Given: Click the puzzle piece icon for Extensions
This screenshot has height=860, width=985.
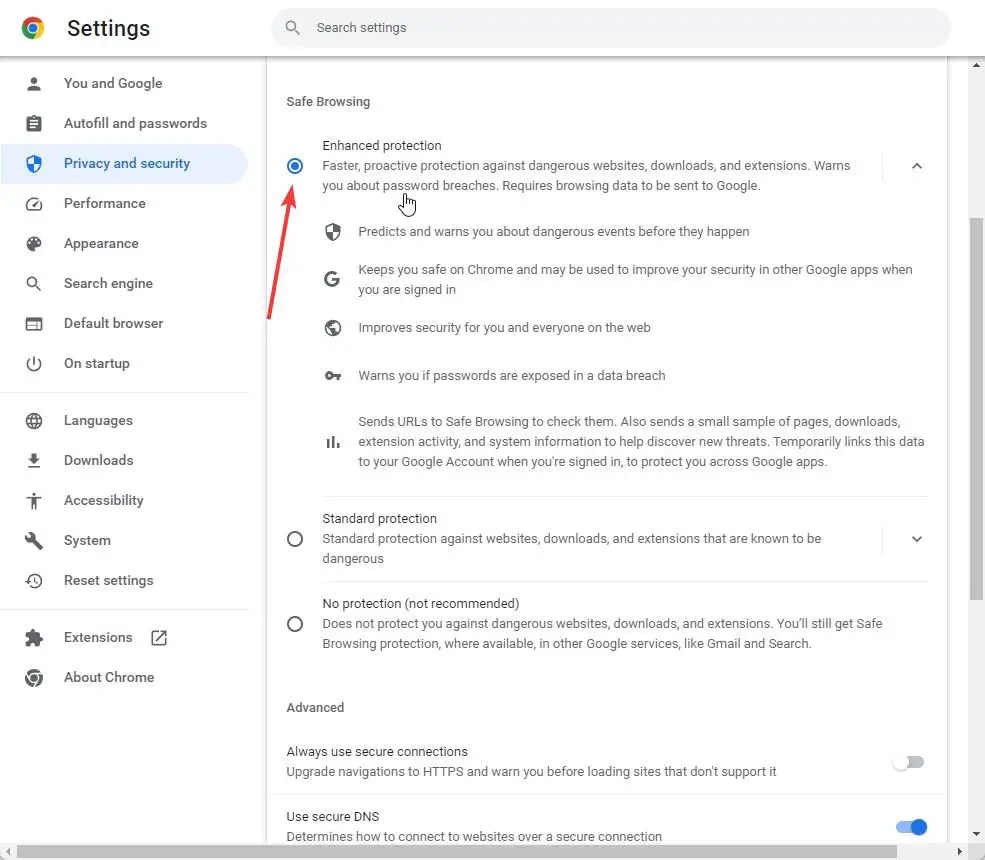Looking at the screenshot, I should [34, 638].
